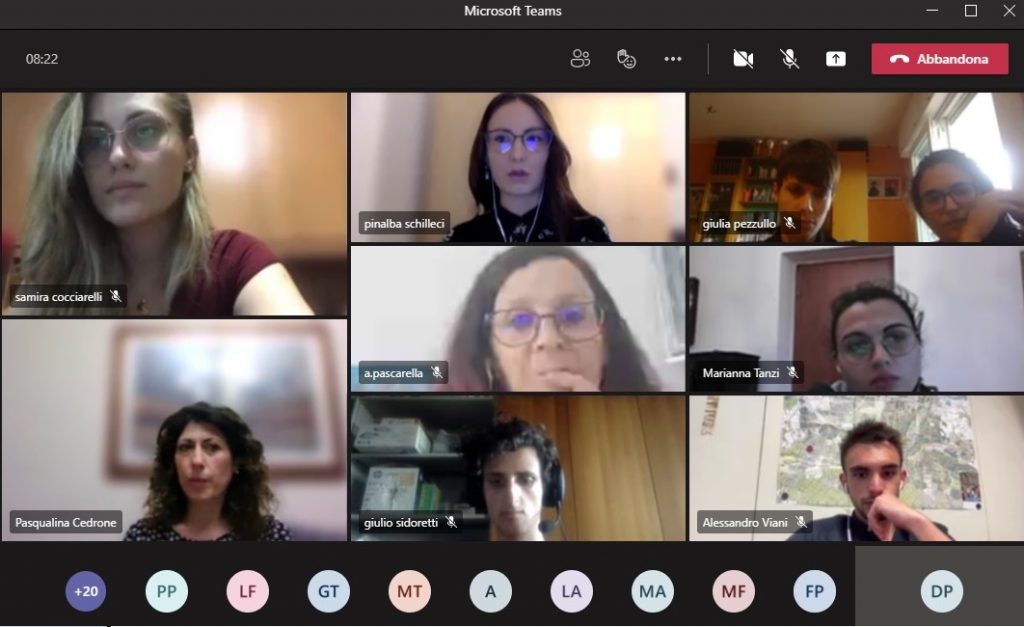Image resolution: width=1024 pixels, height=627 pixels.
Task: Select giulio sidoretti's video tile
Action: 518,468
